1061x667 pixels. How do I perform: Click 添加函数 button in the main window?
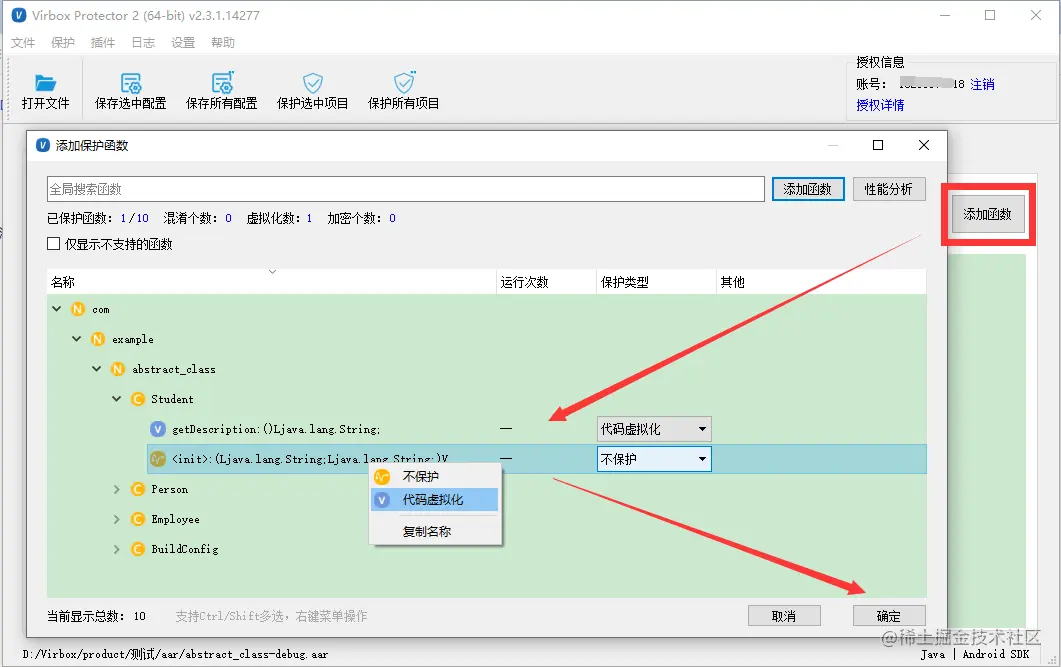pyautogui.click(x=988, y=214)
